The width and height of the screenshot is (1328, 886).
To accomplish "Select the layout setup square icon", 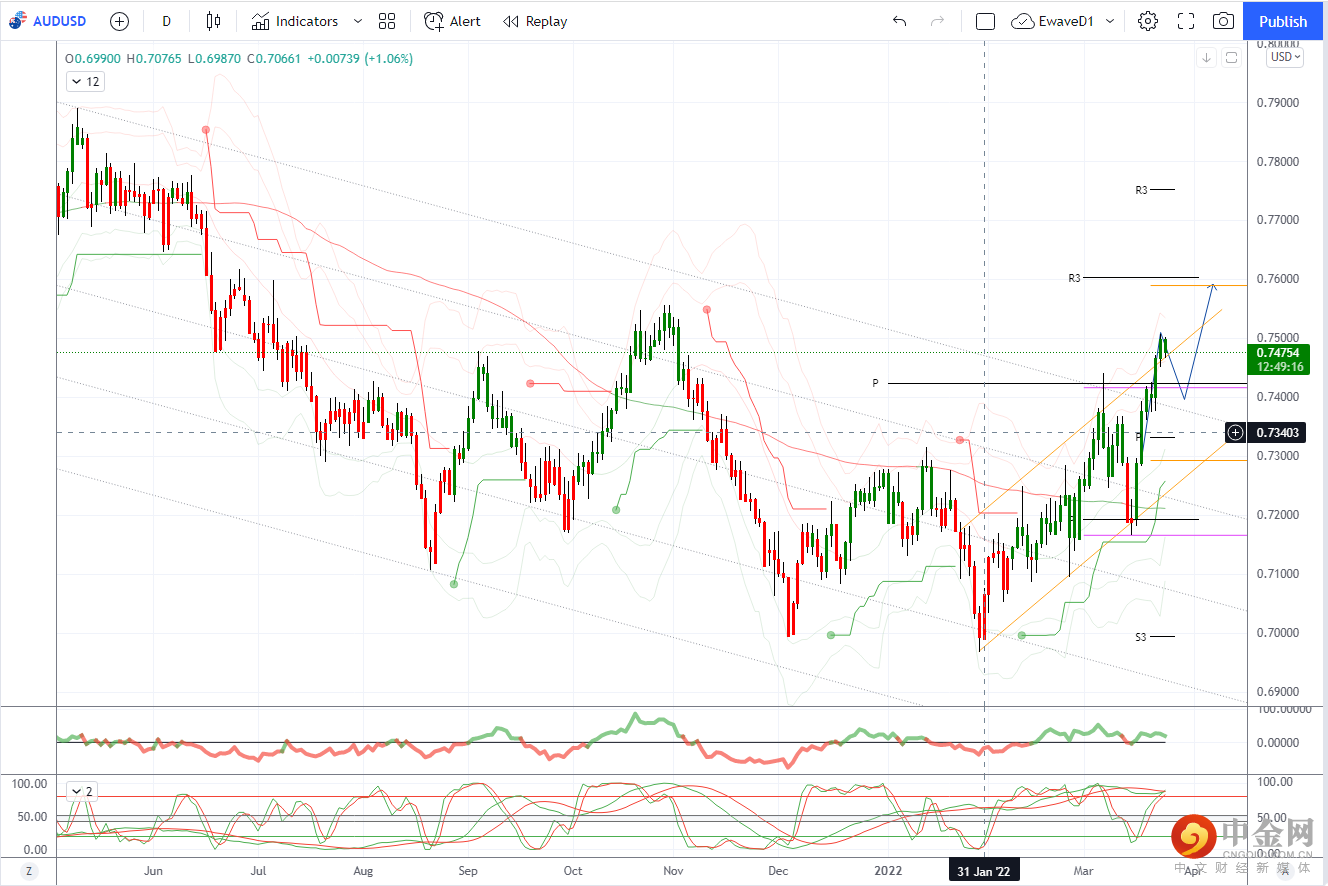I will pyautogui.click(x=985, y=21).
